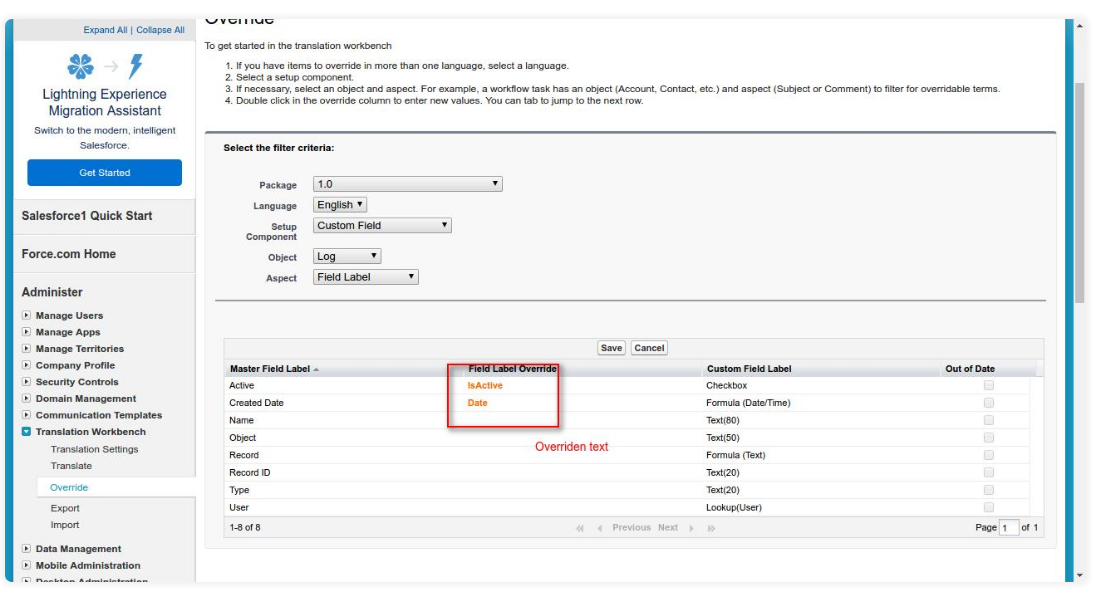Expand Manage Apps tree node
The image size is (1117, 609).
(x=26, y=332)
